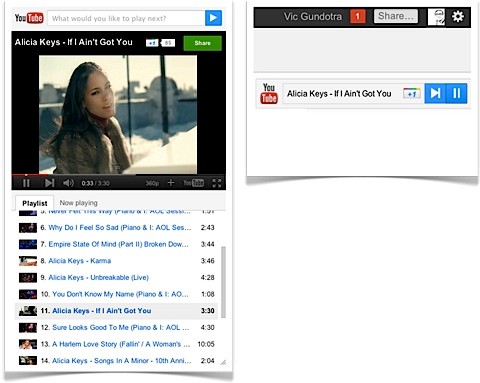Click the YouTube logo in the mini player
This screenshot has width=480, height=383.
(x=269, y=94)
